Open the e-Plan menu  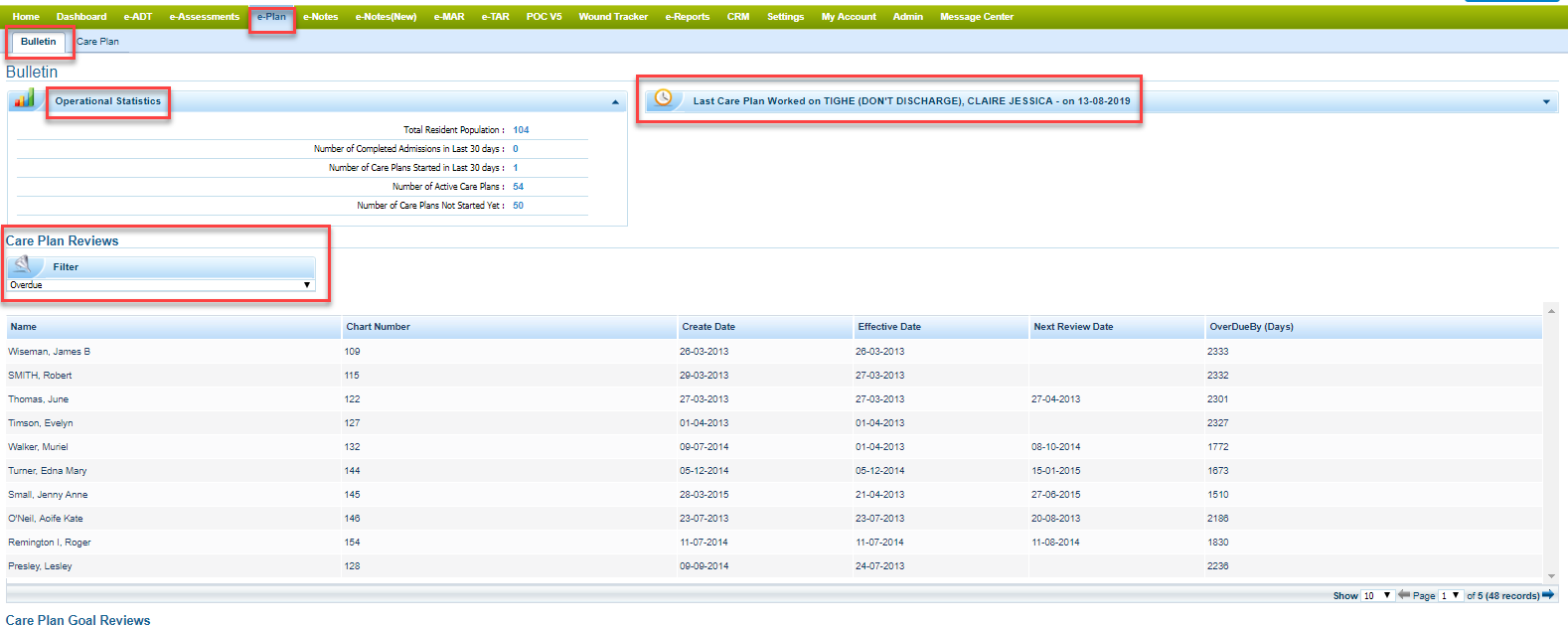pyautogui.click(x=271, y=17)
